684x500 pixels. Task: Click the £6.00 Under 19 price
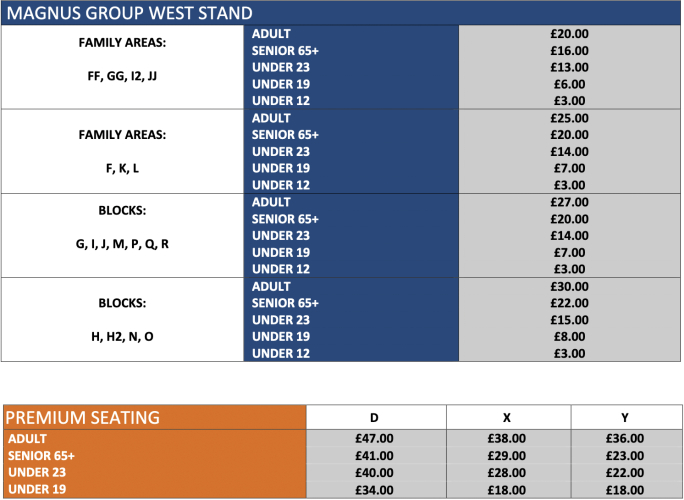(x=569, y=84)
